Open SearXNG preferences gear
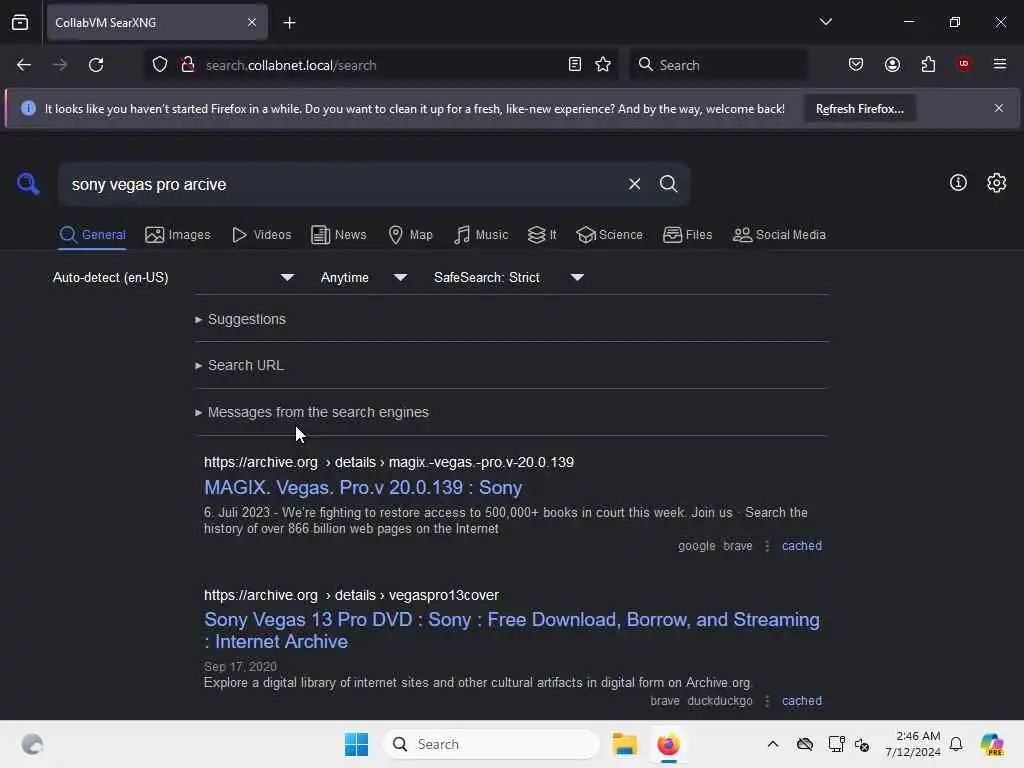1024x768 pixels. pyautogui.click(x=997, y=183)
